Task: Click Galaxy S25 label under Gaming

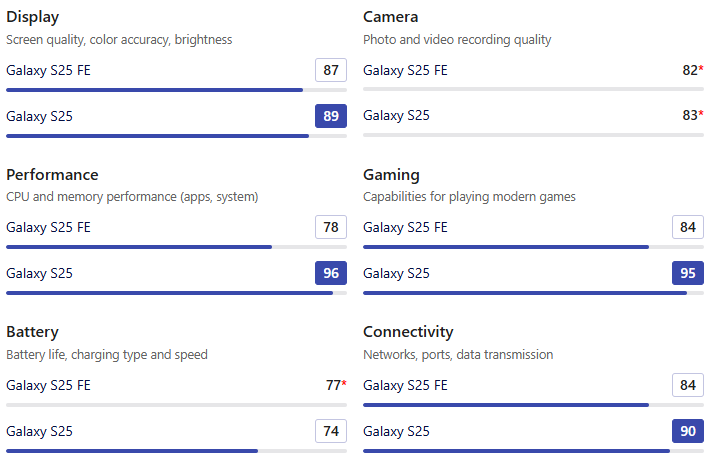Action: [396, 274]
